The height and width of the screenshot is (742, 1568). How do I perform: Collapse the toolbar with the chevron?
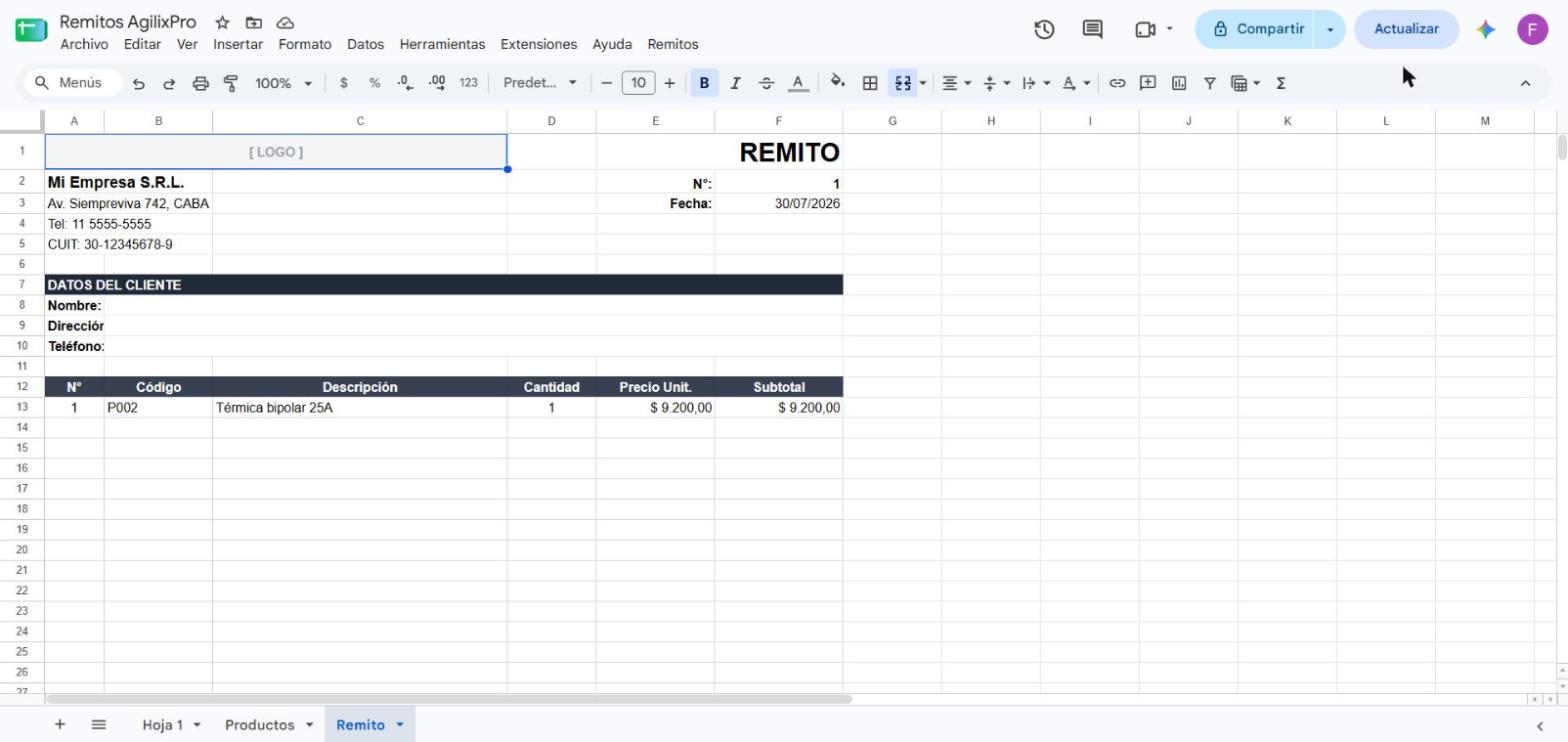(x=1525, y=83)
